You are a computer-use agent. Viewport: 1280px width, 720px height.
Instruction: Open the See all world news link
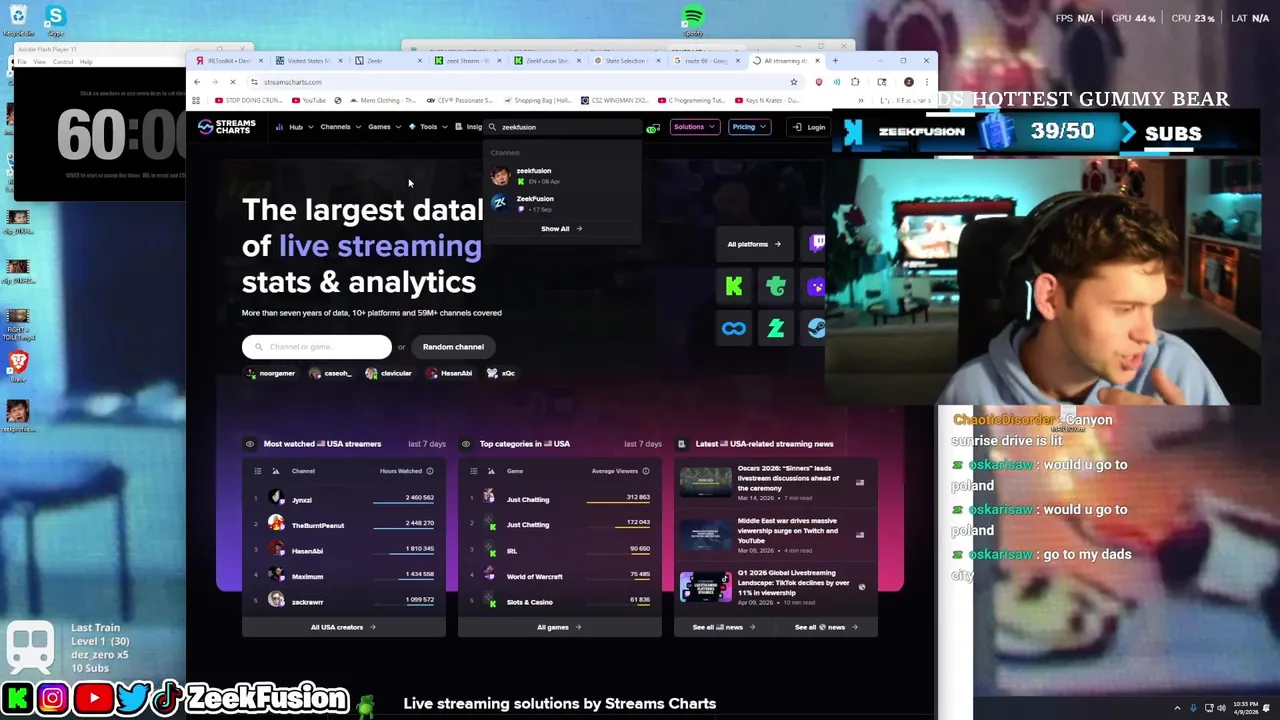point(826,627)
